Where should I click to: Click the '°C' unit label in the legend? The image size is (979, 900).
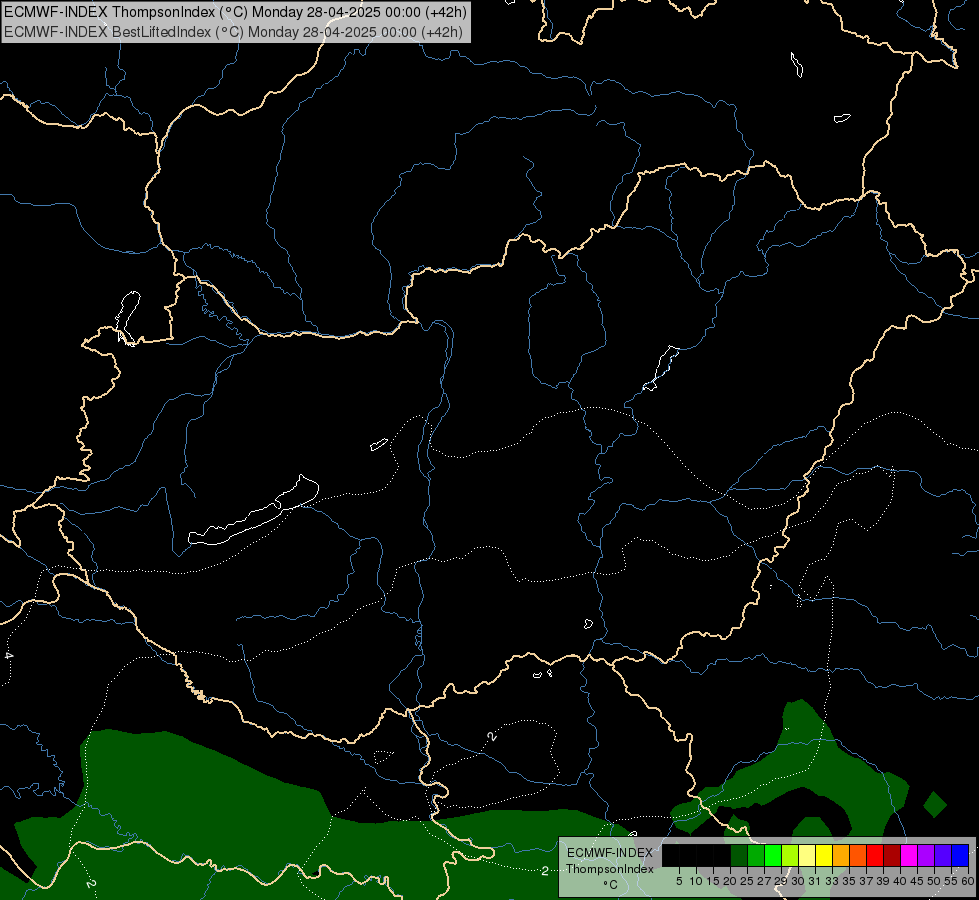click(x=610, y=884)
